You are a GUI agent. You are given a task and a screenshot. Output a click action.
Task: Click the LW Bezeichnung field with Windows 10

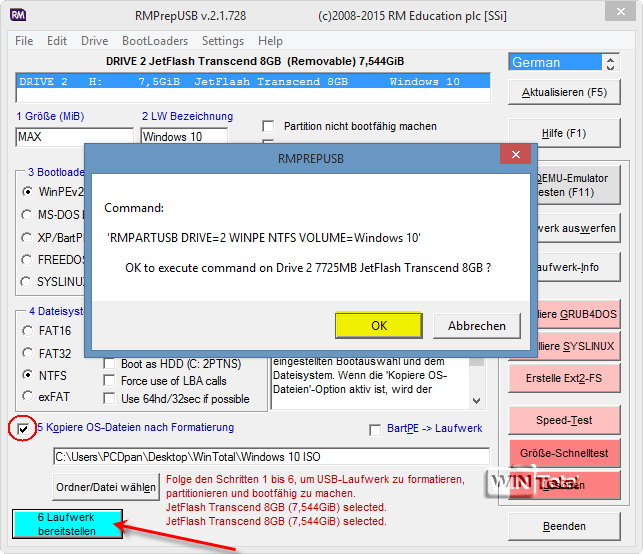click(184, 136)
